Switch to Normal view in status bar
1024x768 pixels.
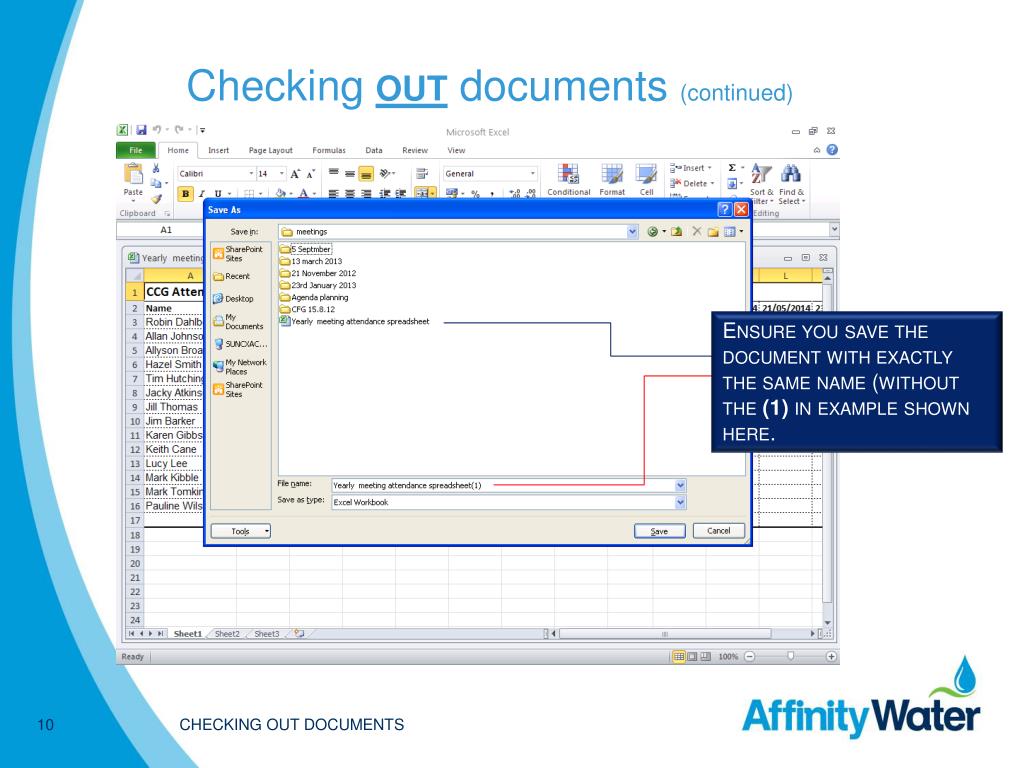679,656
